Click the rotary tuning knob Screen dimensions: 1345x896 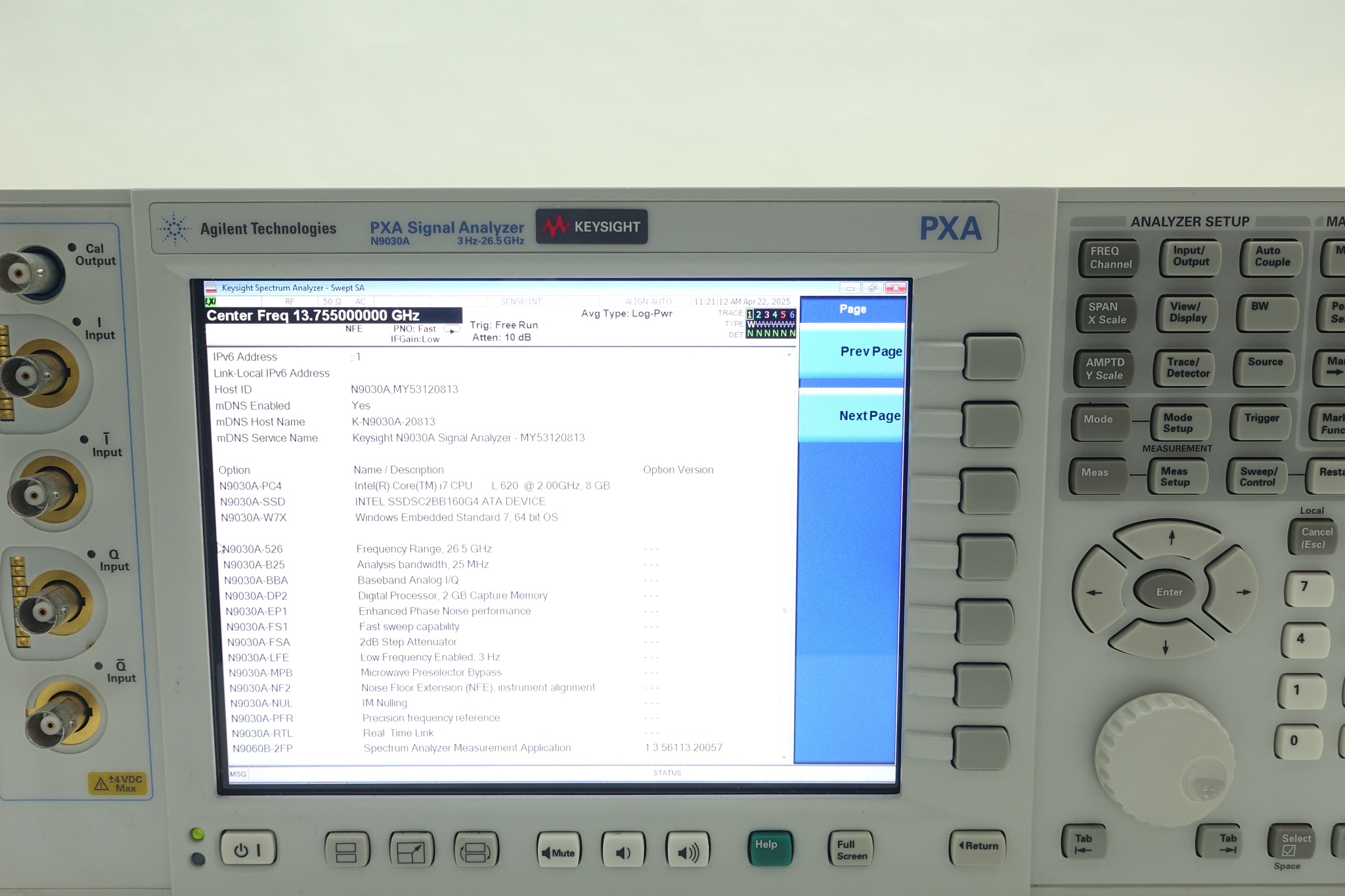1164,759
